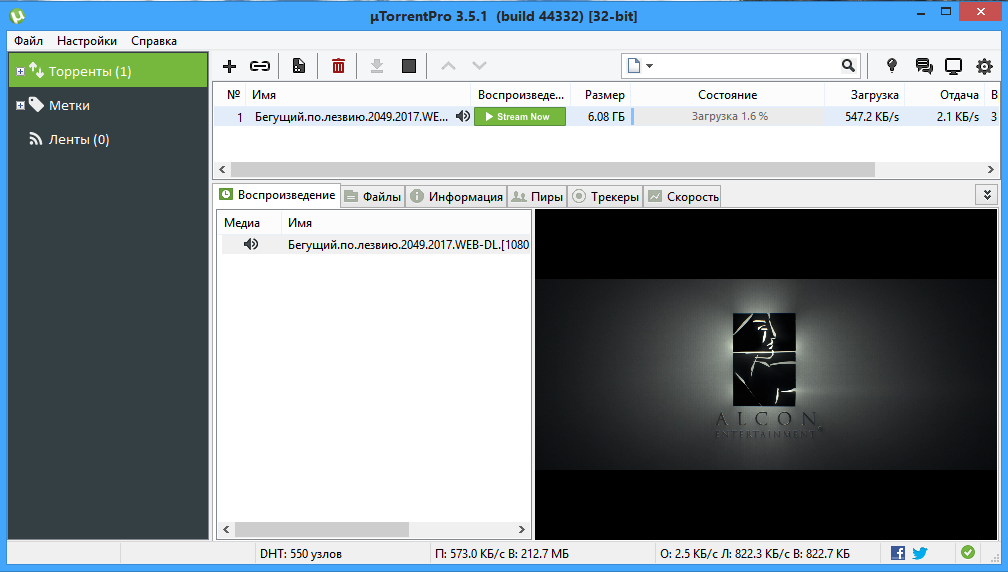Click speaker icon in Медиа column
Screen dimensions: 1008x572
(x=251, y=244)
